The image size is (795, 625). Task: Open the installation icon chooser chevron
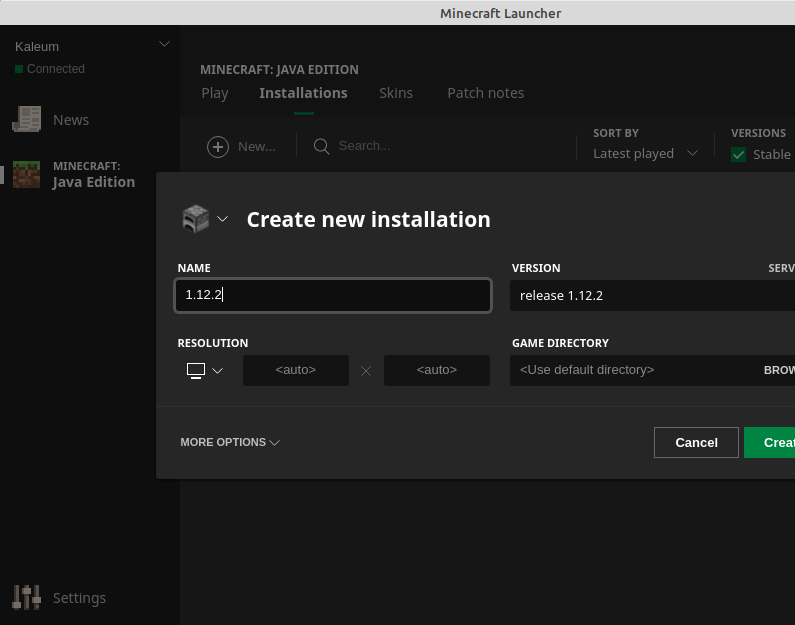[x=222, y=219]
